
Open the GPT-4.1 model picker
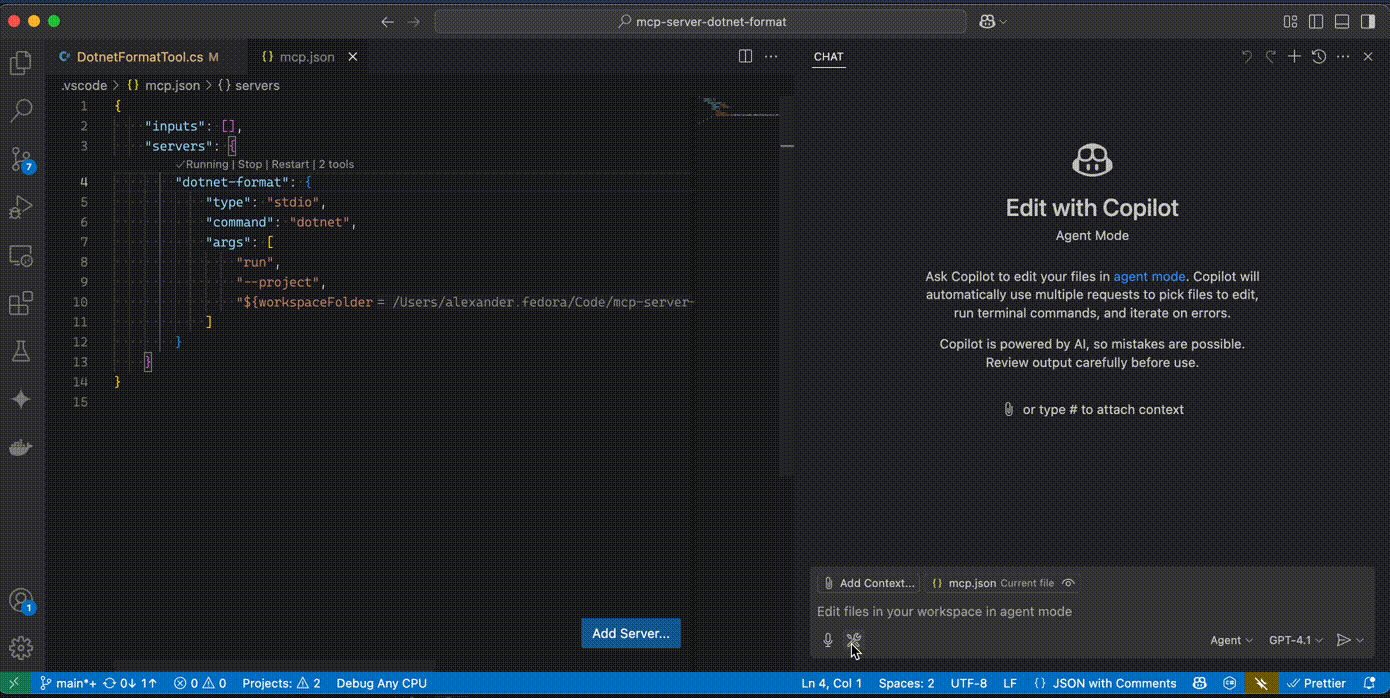pos(1295,640)
